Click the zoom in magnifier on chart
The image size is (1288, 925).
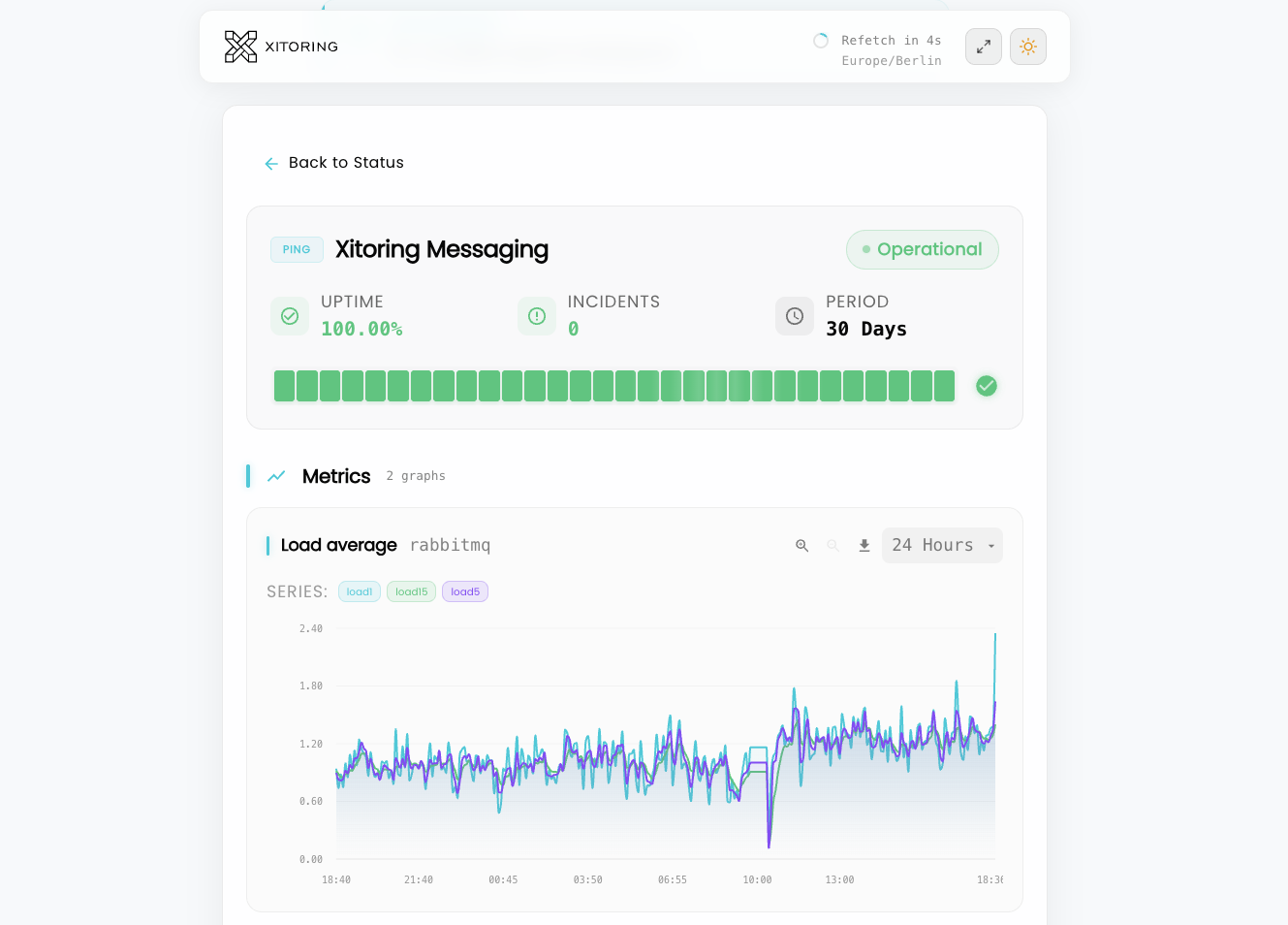801,546
